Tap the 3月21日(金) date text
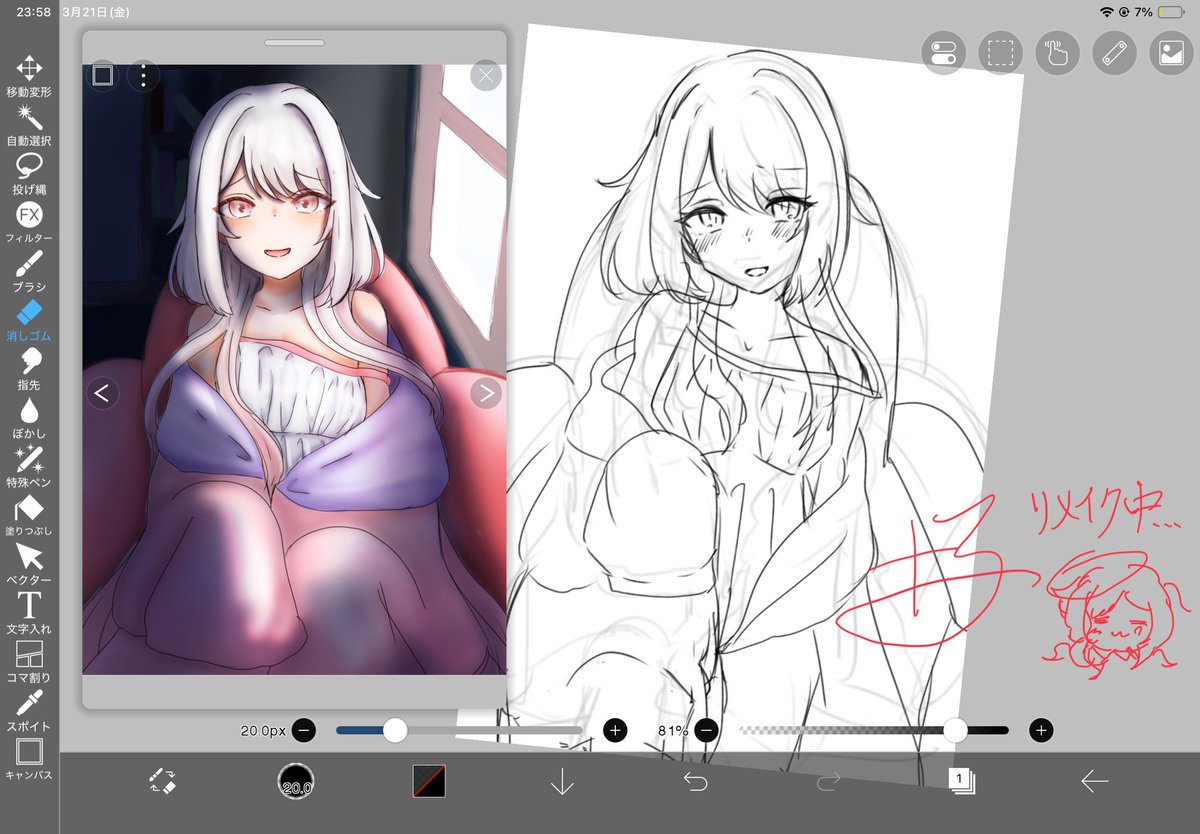 click(95, 12)
